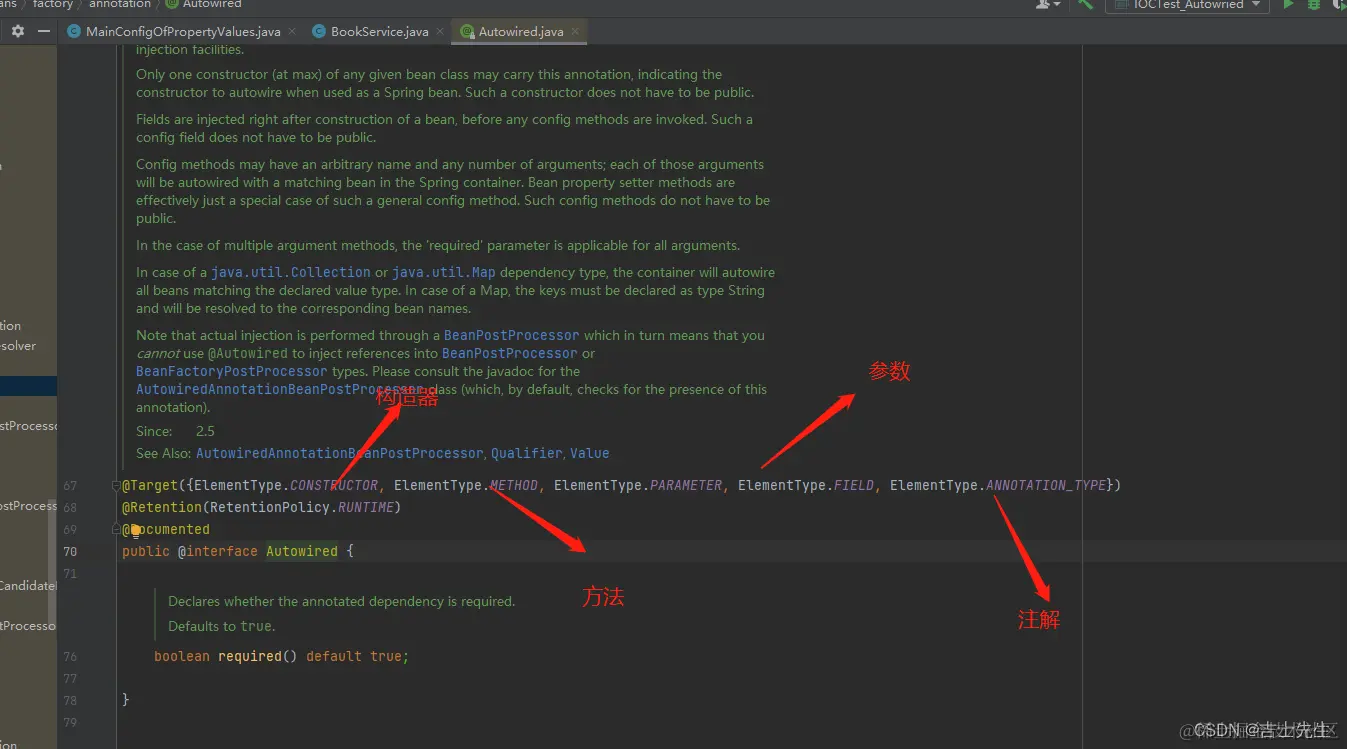Click 'Defaults to true.' doc comment
The image size is (1347, 749).
222,626
